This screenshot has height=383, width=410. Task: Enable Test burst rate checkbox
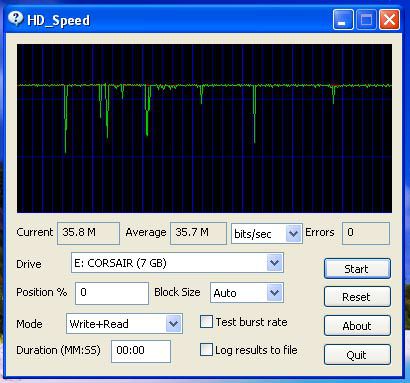click(x=206, y=322)
